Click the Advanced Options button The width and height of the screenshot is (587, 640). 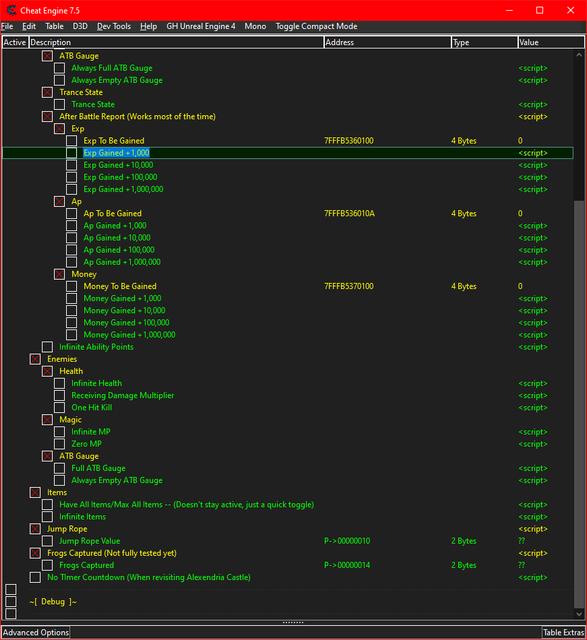pos(36,633)
